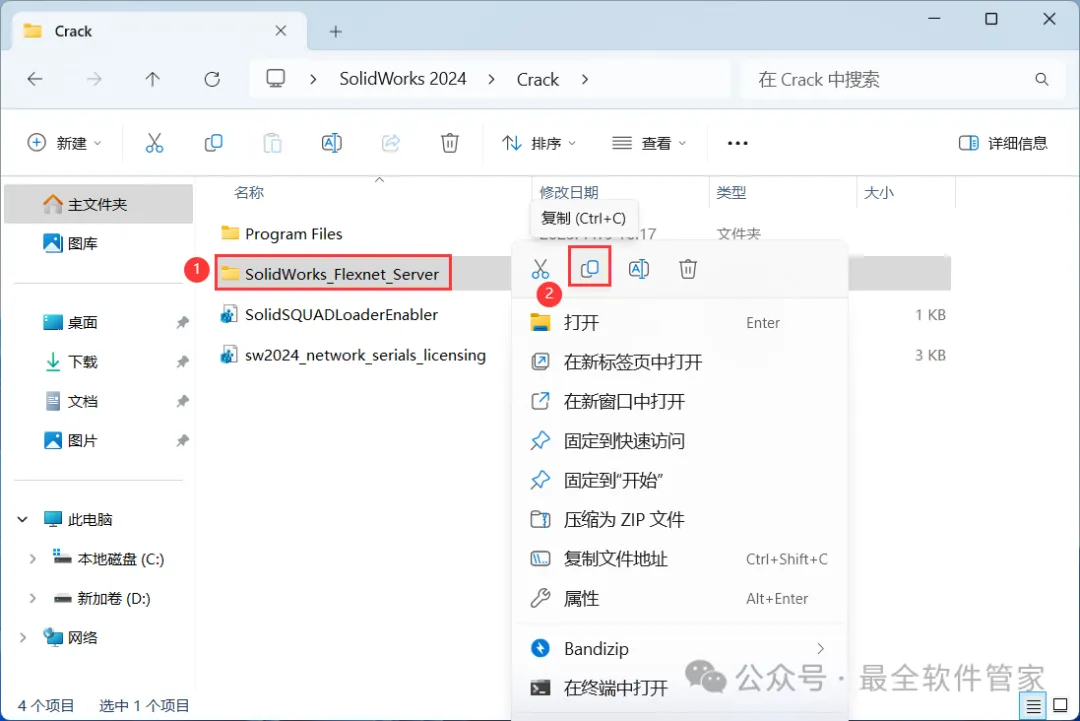
Task: Click the toolbar Rename icon
Action: tap(331, 143)
